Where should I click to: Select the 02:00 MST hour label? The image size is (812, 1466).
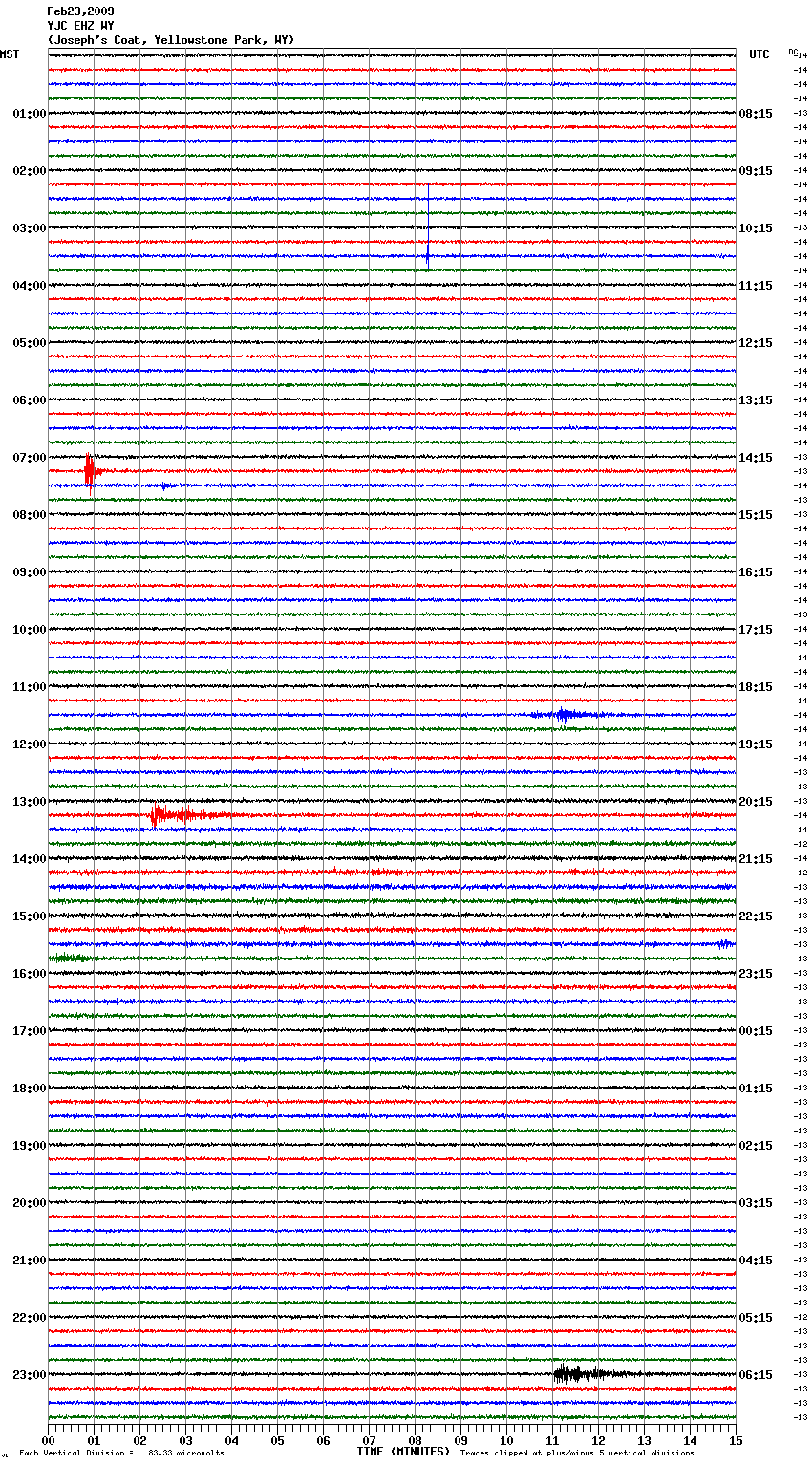pos(30,171)
